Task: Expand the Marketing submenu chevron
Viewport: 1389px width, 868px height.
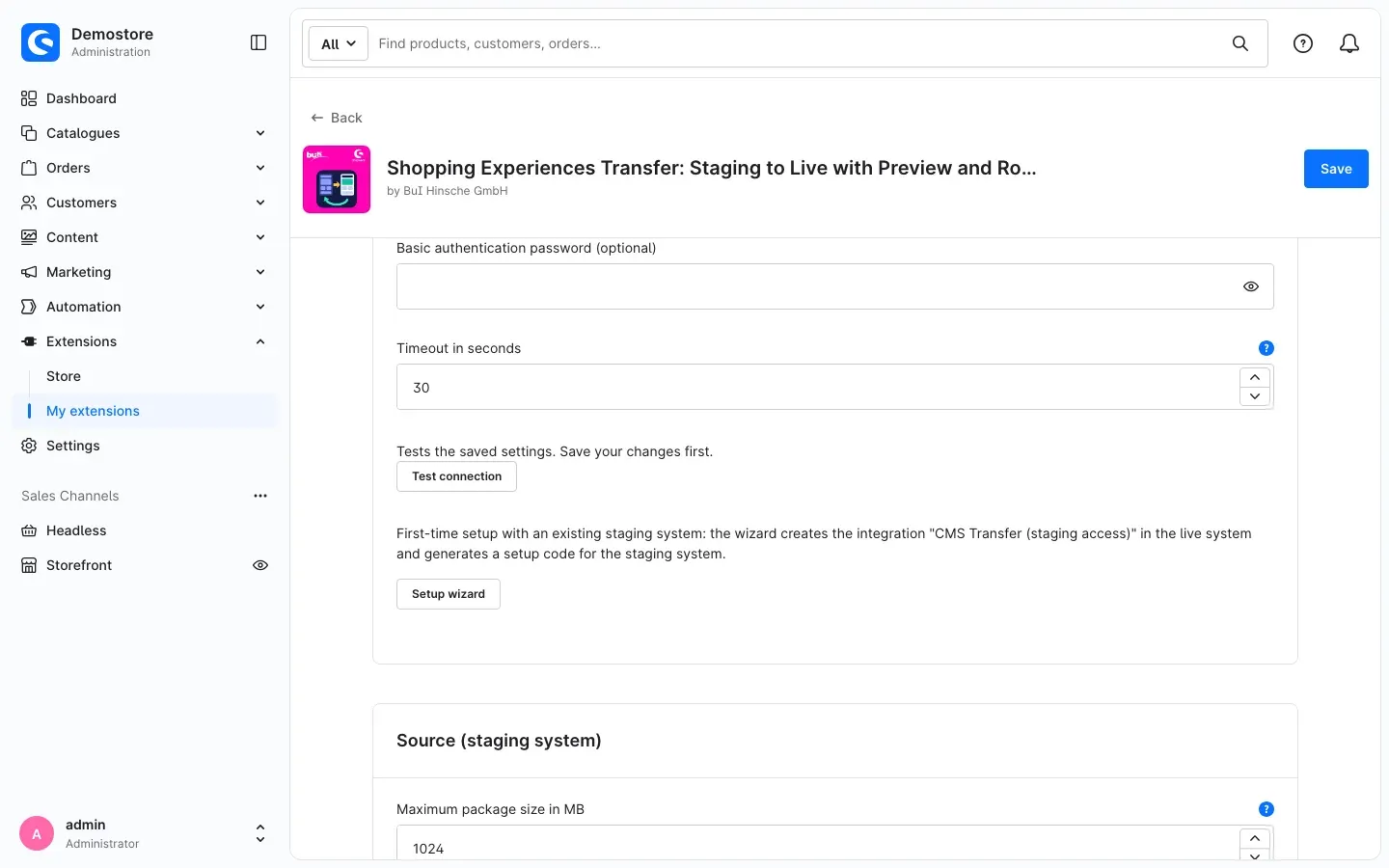Action: (x=260, y=272)
